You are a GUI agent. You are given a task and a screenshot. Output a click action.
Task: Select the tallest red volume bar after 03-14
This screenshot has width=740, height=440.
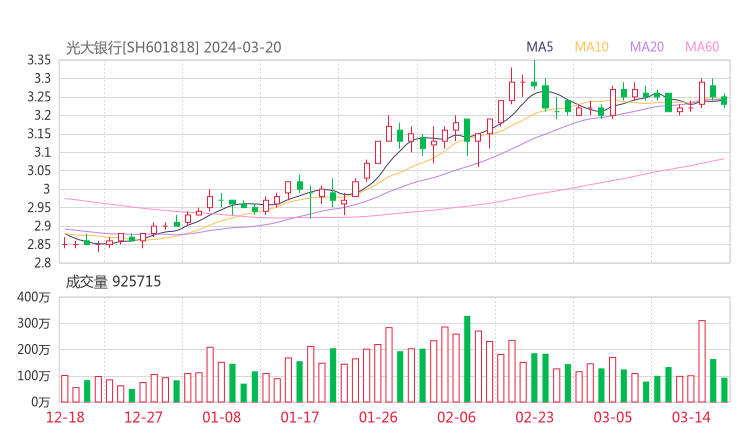pyautogui.click(x=702, y=362)
